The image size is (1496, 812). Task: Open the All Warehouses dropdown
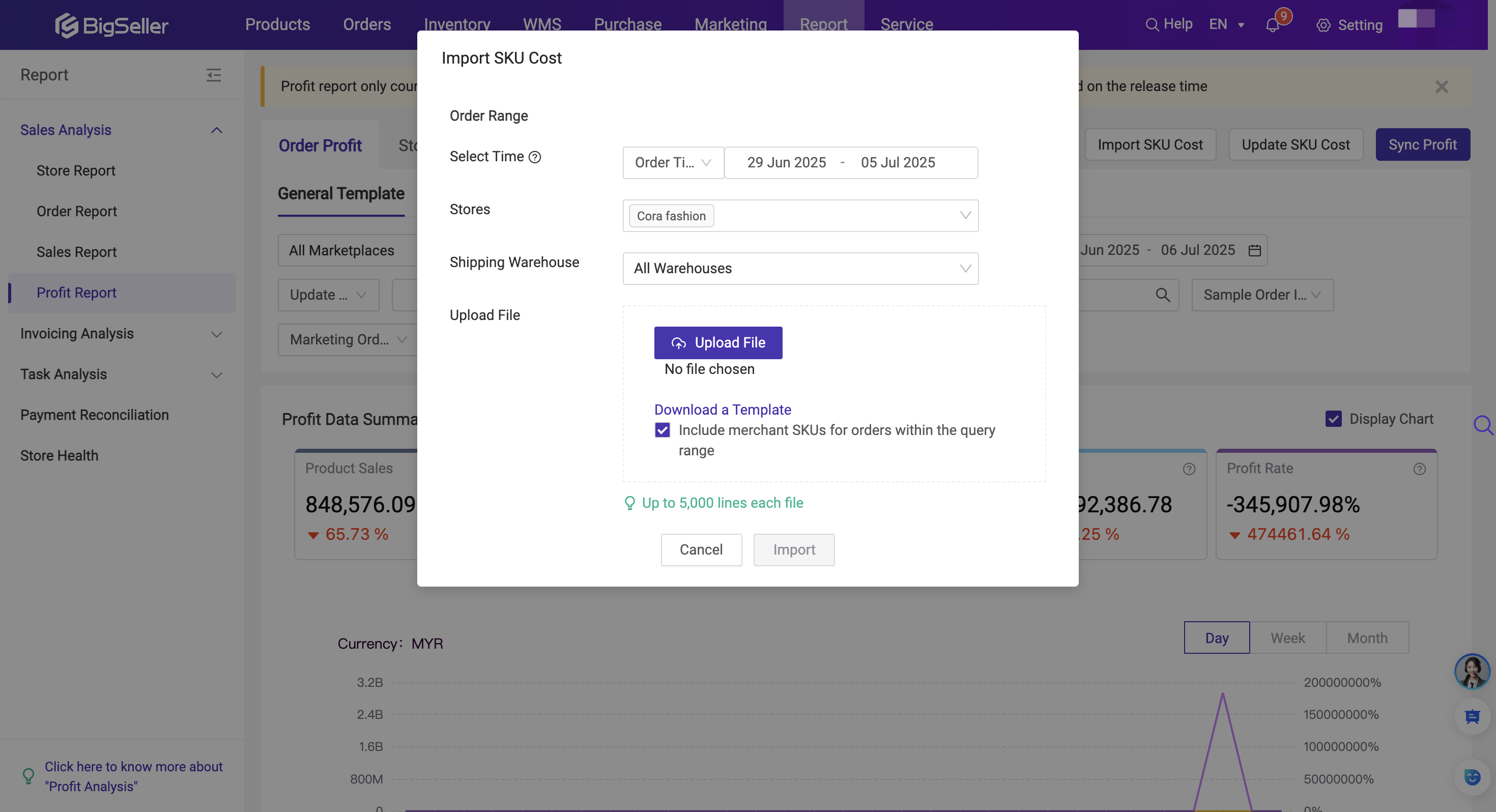[800, 268]
